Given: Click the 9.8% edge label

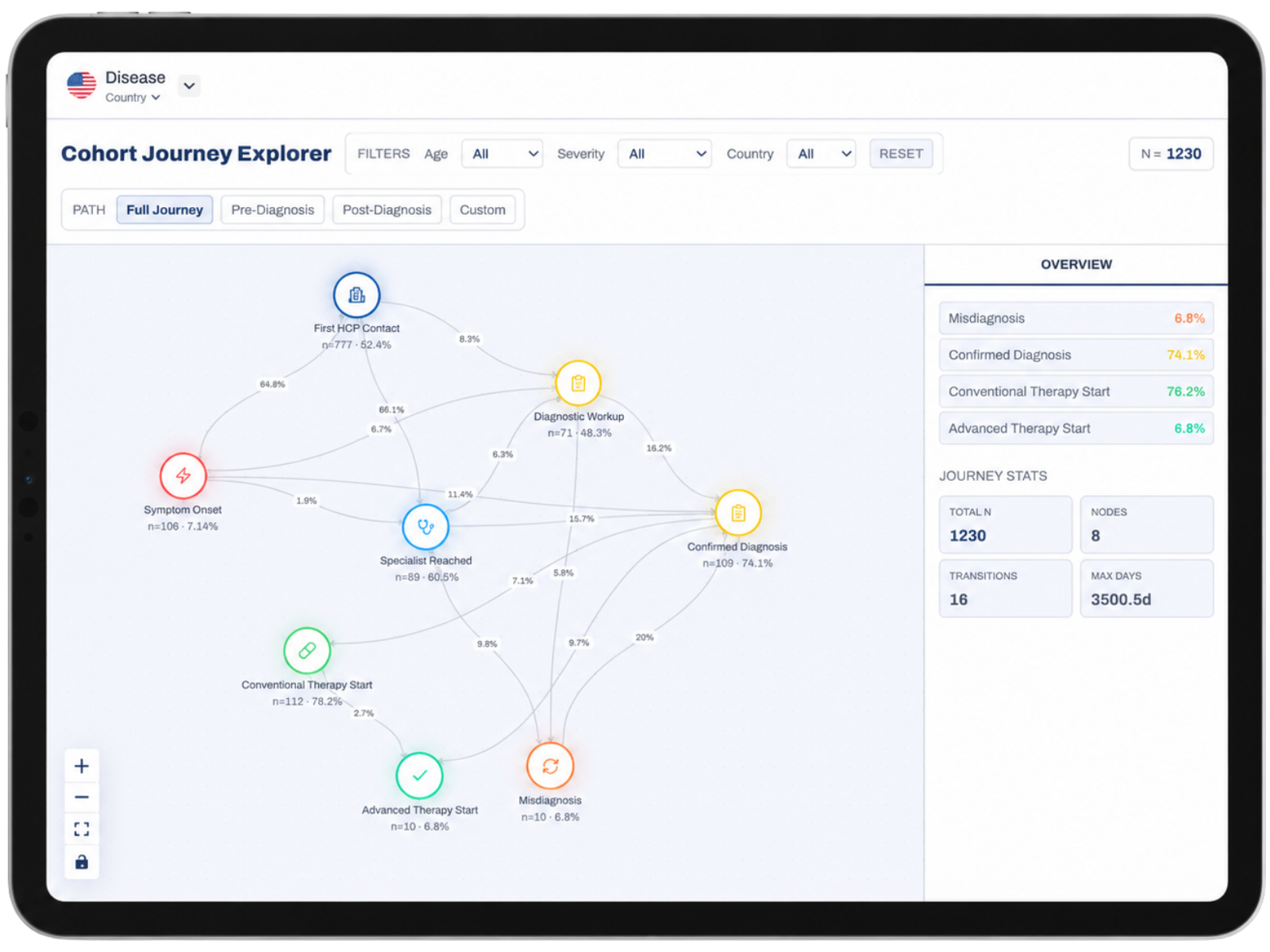Looking at the screenshot, I should pyautogui.click(x=487, y=643).
